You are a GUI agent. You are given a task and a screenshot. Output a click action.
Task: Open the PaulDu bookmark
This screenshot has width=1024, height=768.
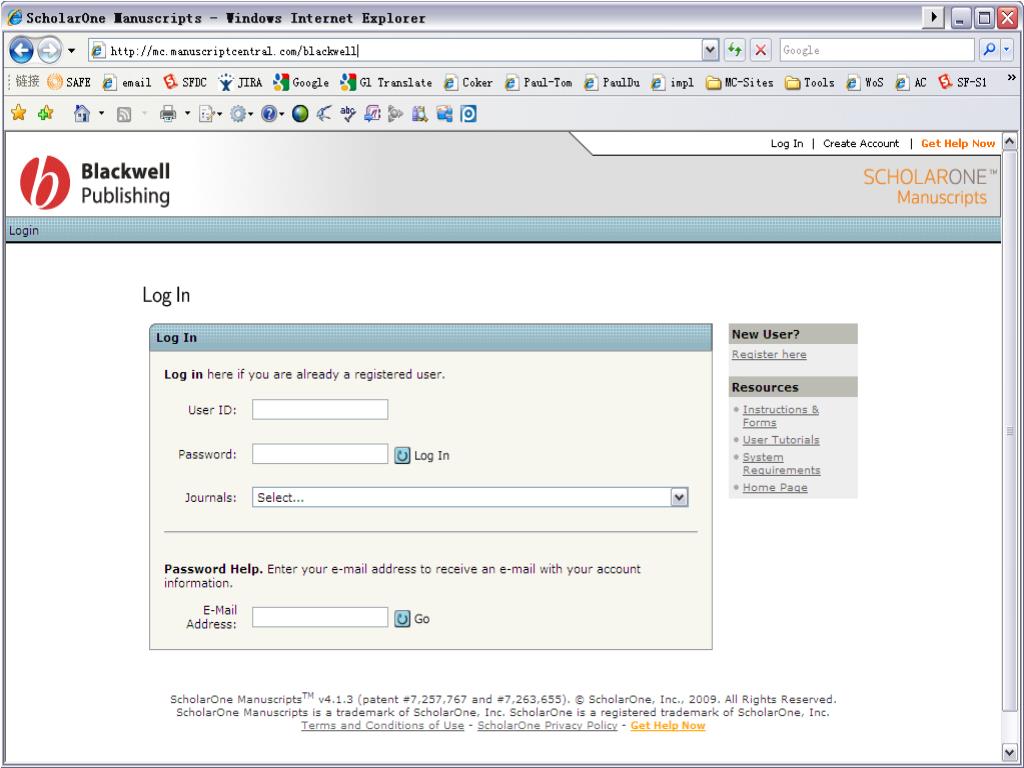pos(612,82)
